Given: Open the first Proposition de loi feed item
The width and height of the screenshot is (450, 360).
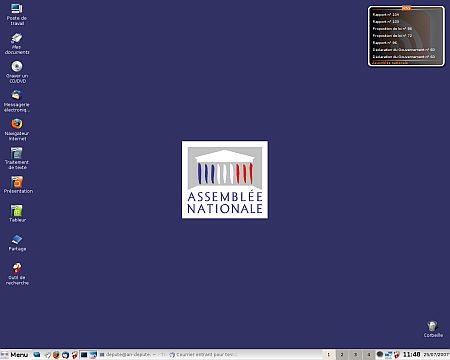Looking at the screenshot, I should (392, 29).
